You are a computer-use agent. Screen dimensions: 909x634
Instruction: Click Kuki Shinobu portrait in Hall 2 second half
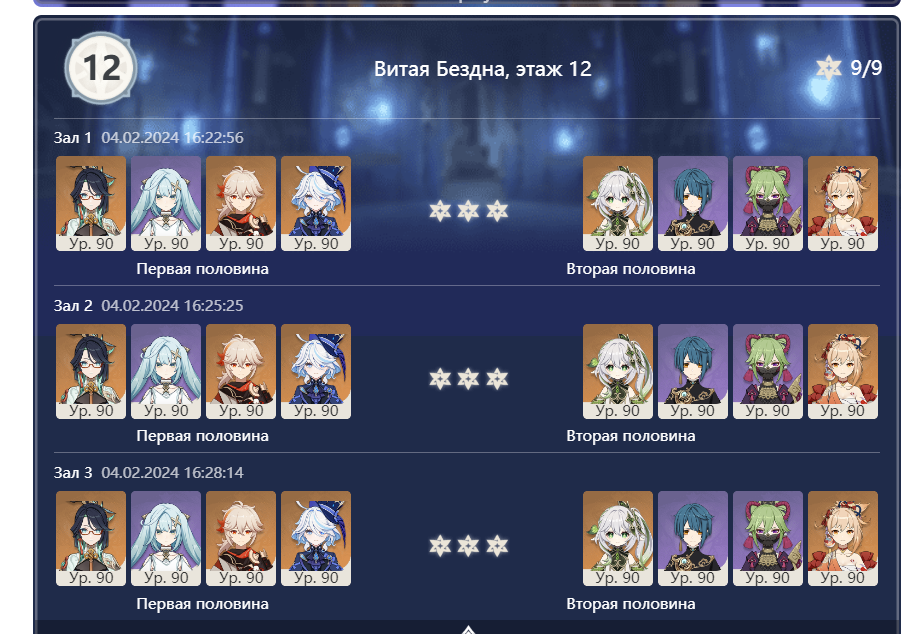768,371
